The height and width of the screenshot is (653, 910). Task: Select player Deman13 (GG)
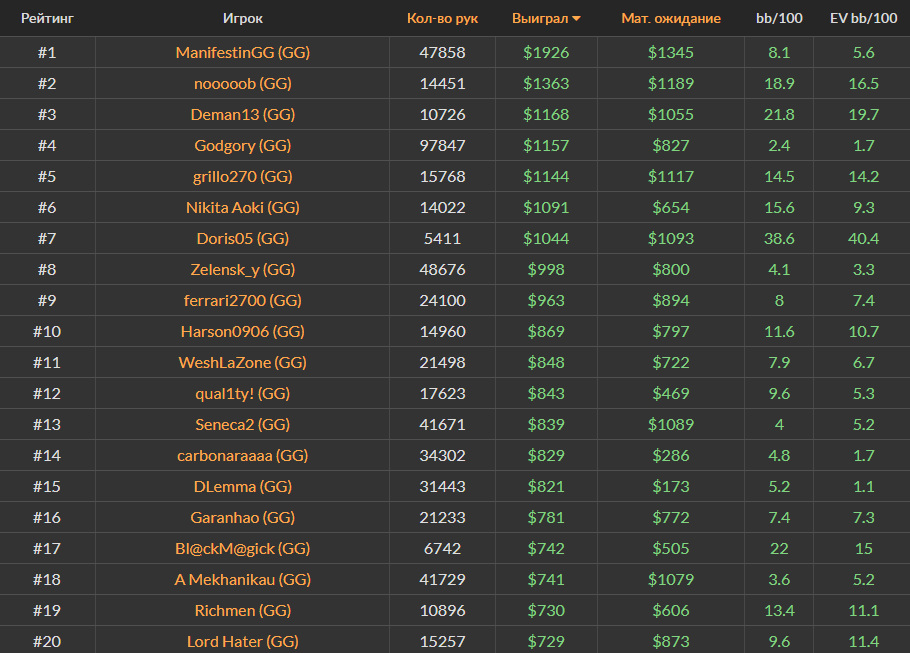[x=243, y=114]
